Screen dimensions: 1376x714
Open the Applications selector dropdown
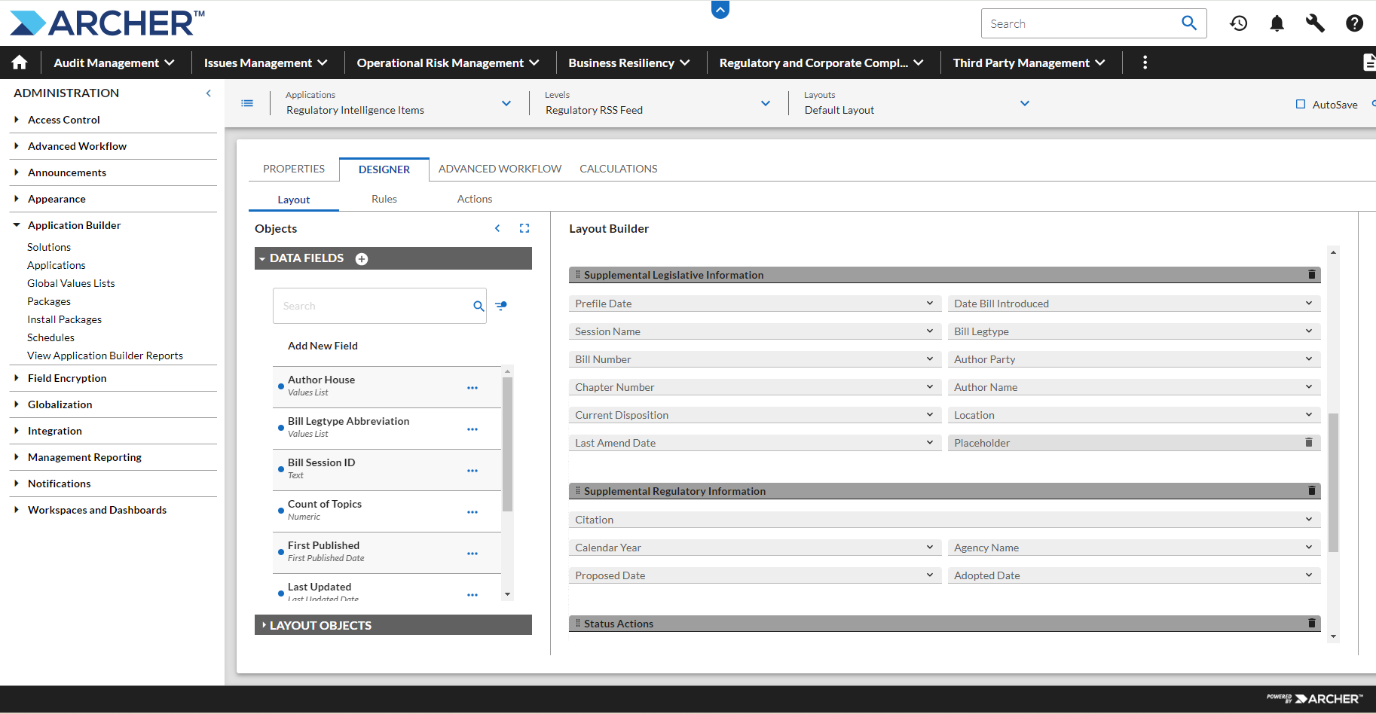pyautogui.click(x=506, y=103)
